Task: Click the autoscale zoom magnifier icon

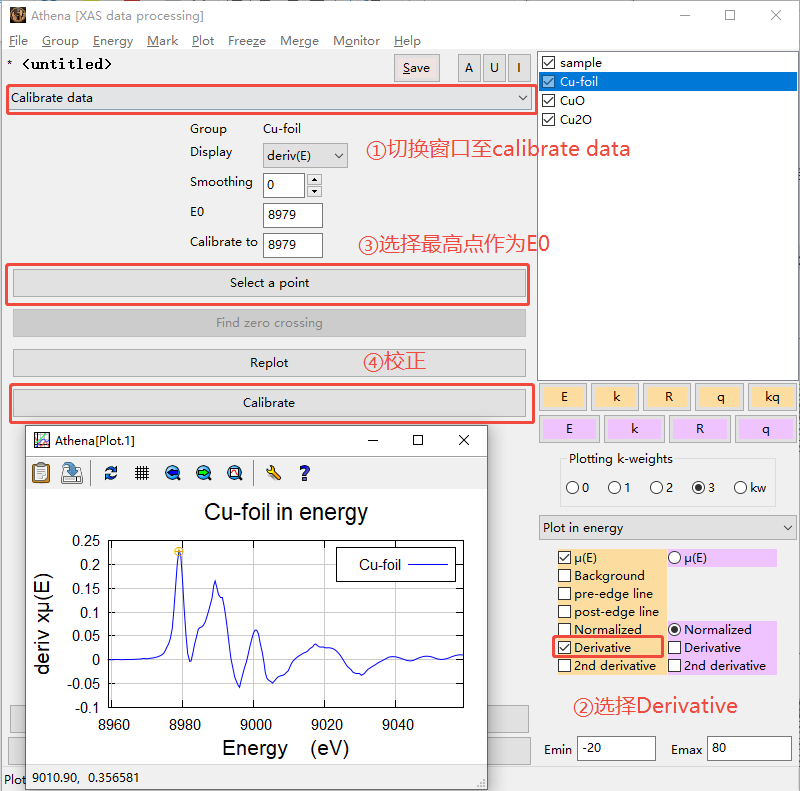Action: click(x=235, y=473)
